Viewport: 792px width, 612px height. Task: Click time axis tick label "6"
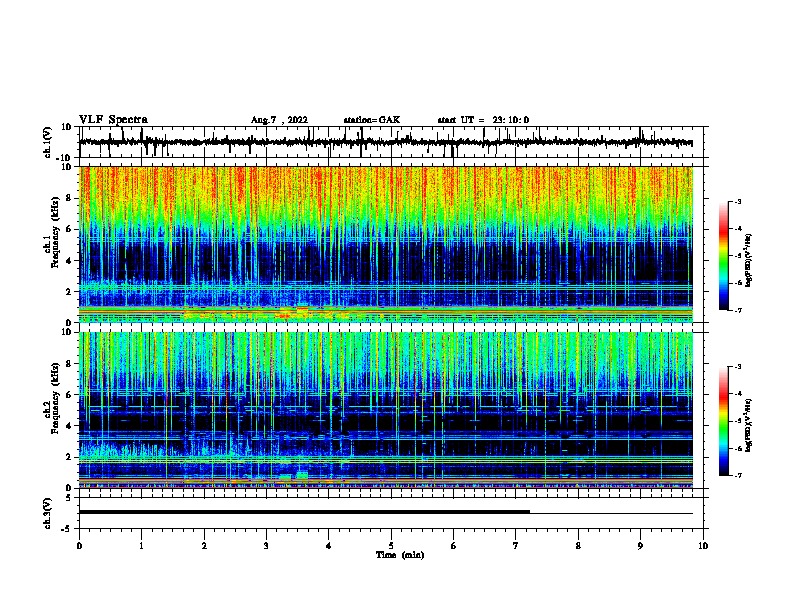454,546
